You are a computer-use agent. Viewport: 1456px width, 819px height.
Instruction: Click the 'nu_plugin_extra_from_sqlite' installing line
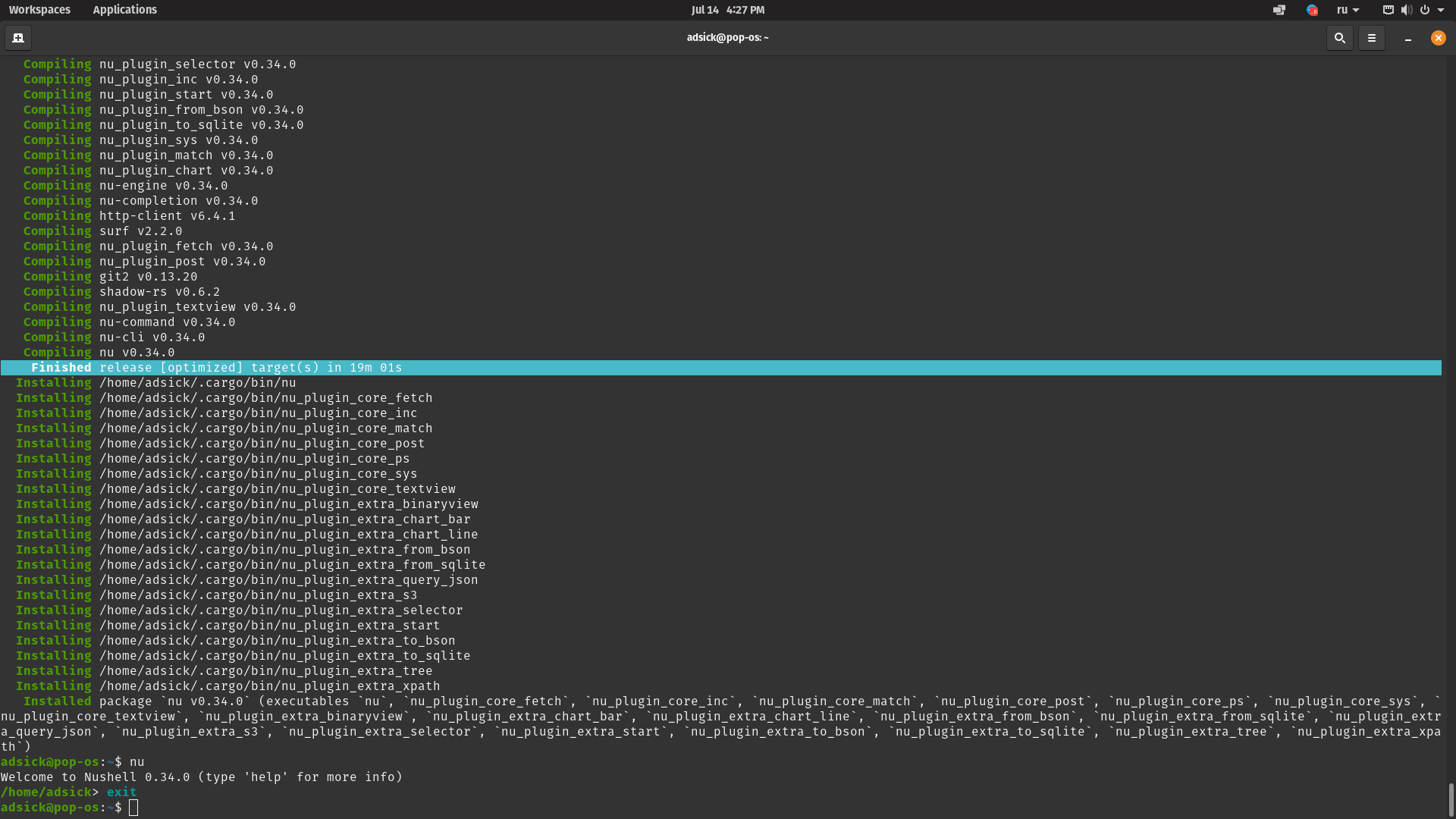point(250,565)
